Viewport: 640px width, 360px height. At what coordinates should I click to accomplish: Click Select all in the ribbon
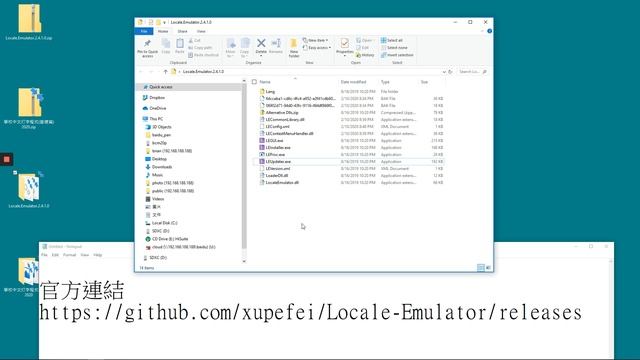(x=391, y=40)
